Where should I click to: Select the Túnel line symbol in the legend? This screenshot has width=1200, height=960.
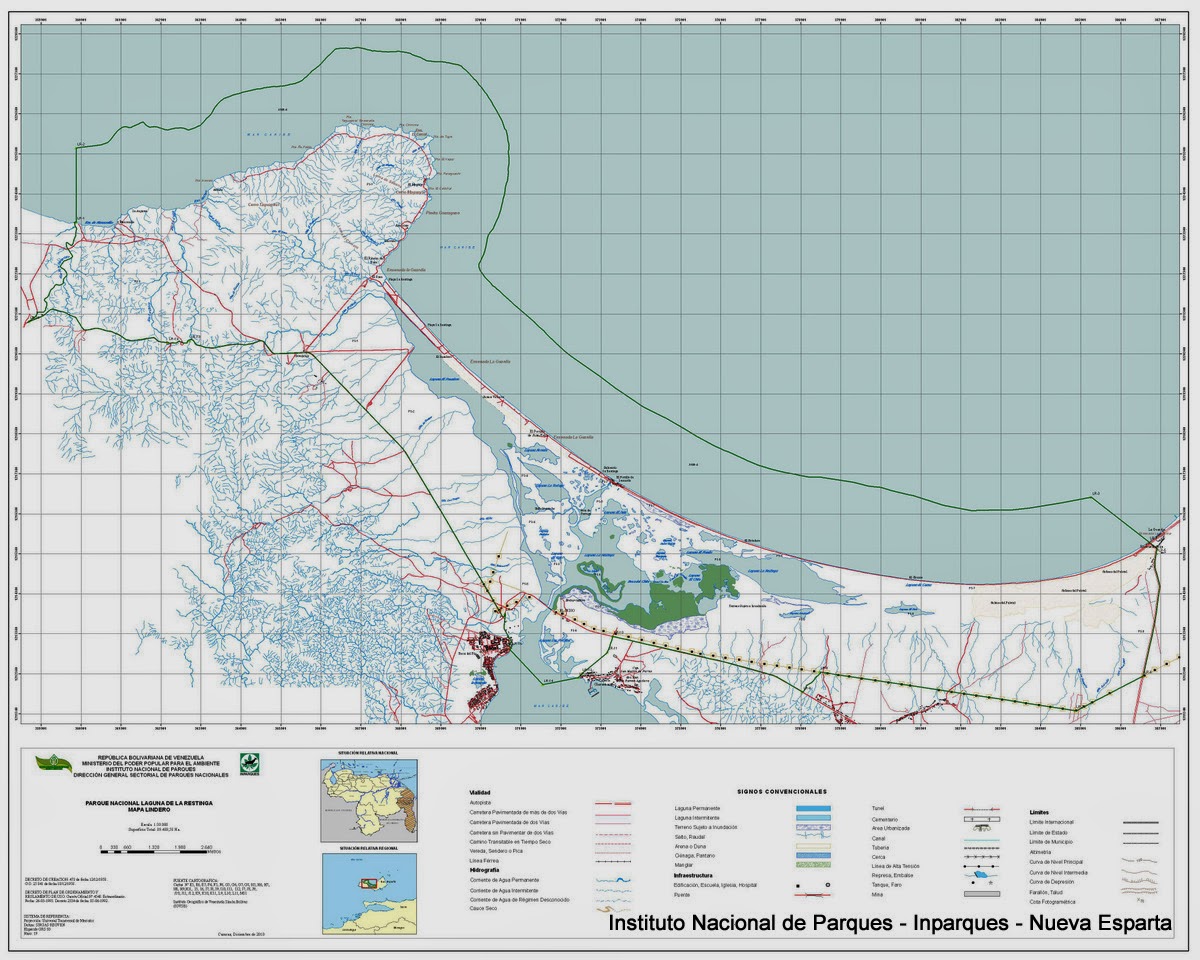click(x=981, y=807)
